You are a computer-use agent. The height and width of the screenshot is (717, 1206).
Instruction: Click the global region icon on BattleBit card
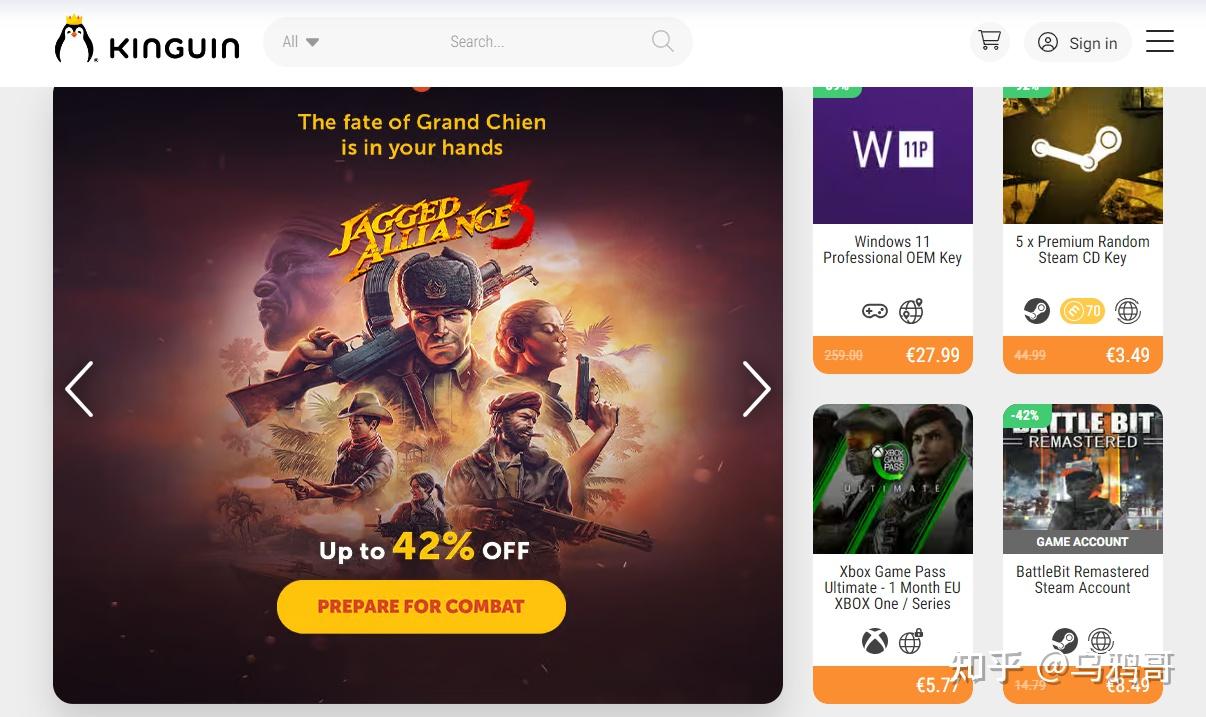click(1100, 641)
